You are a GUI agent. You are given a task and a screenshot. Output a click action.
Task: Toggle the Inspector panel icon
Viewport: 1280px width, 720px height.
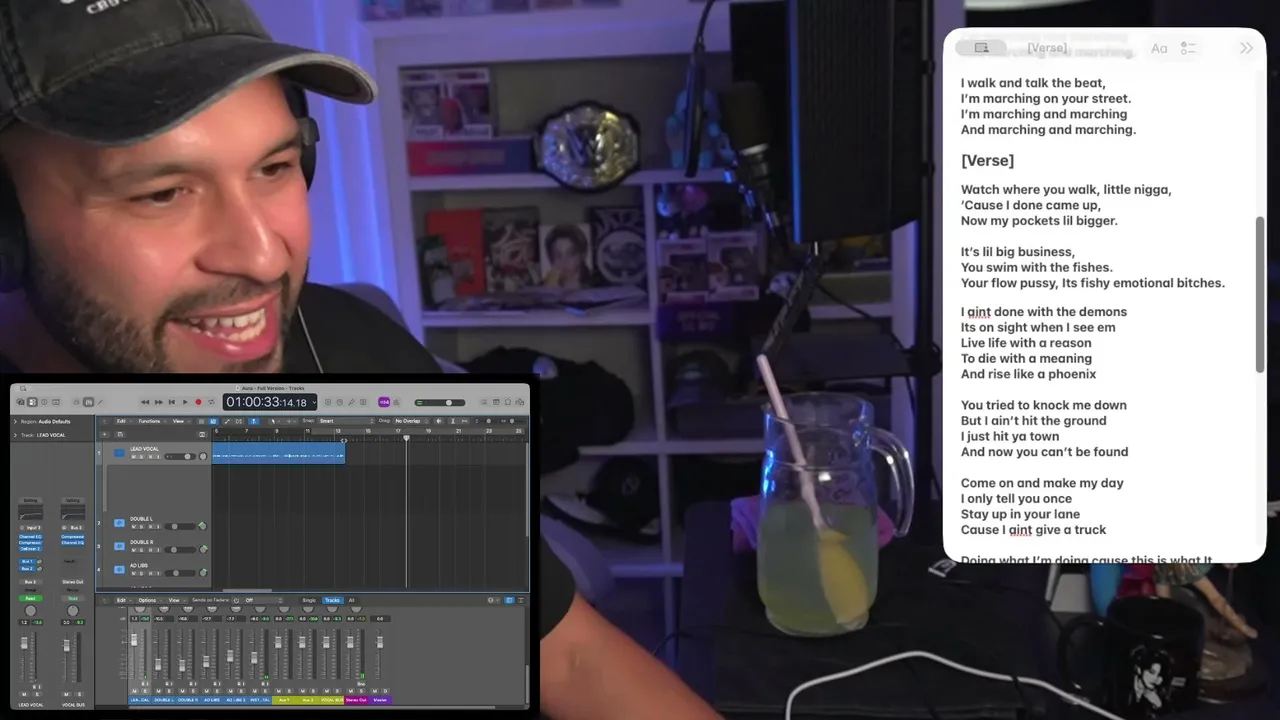(32, 402)
